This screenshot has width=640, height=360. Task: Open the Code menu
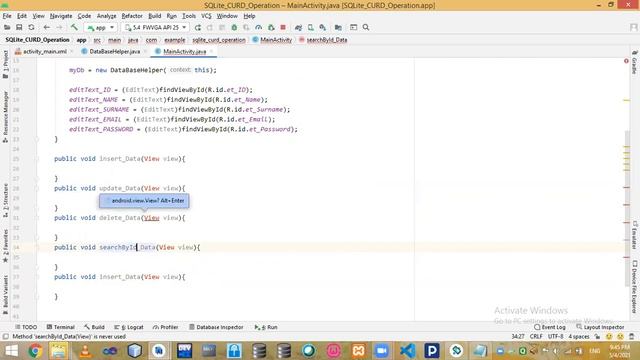click(84, 16)
